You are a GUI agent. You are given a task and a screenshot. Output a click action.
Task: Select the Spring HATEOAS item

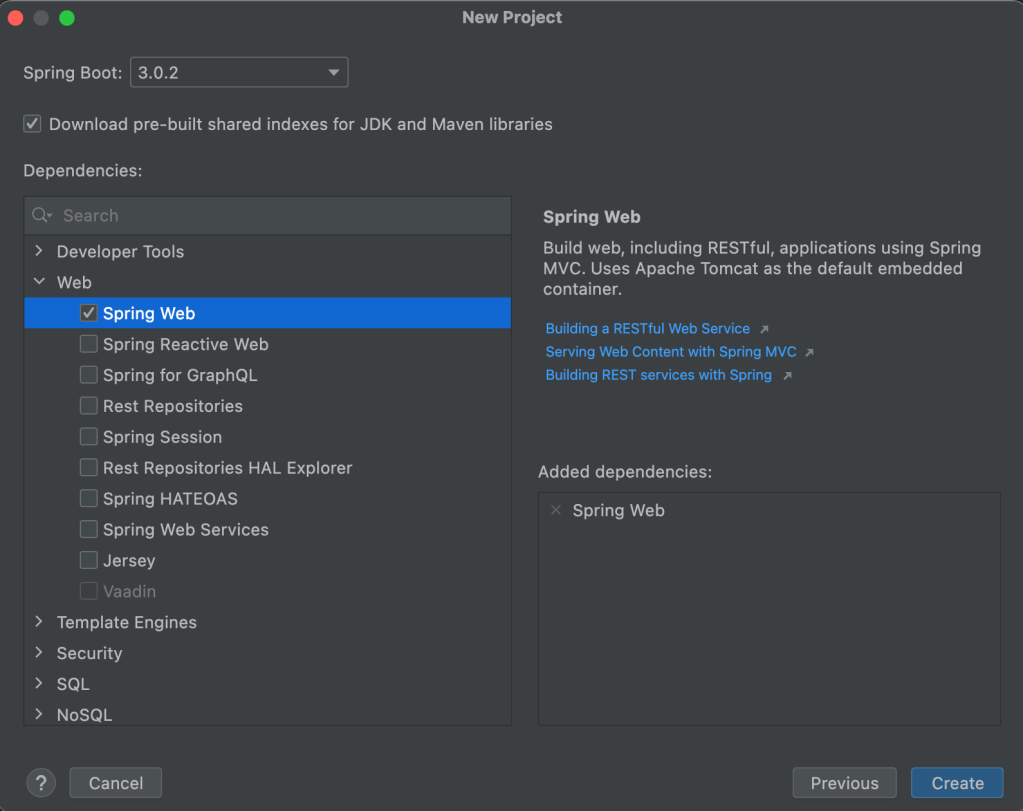(267, 498)
